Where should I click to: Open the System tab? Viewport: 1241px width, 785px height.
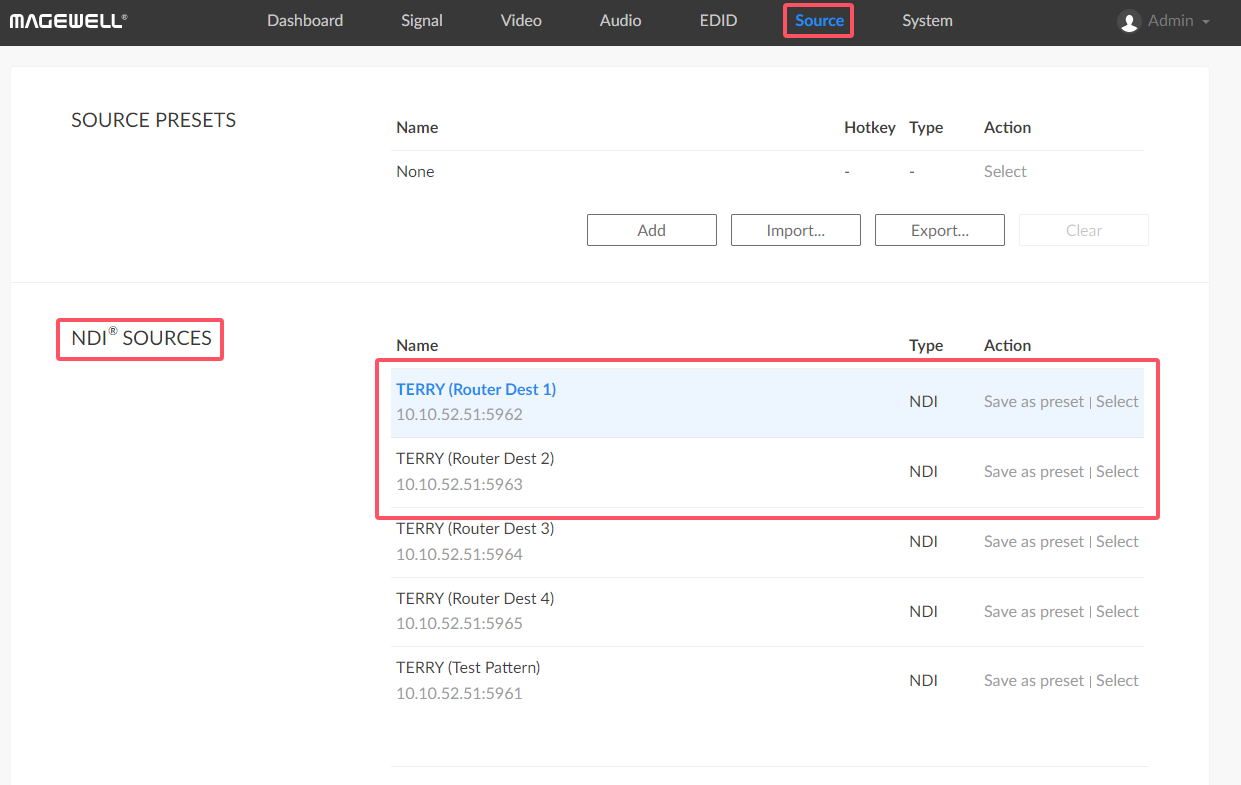coord(927,20)
